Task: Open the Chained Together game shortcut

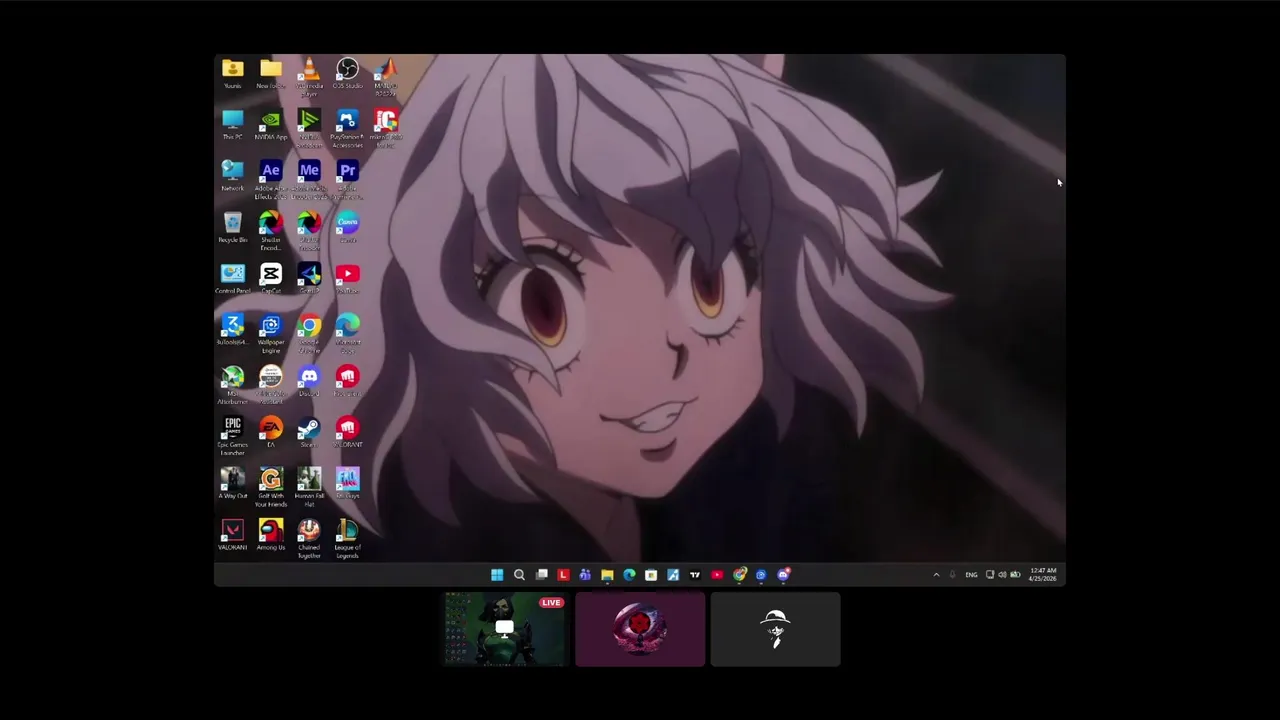Action: pos(309,539)
